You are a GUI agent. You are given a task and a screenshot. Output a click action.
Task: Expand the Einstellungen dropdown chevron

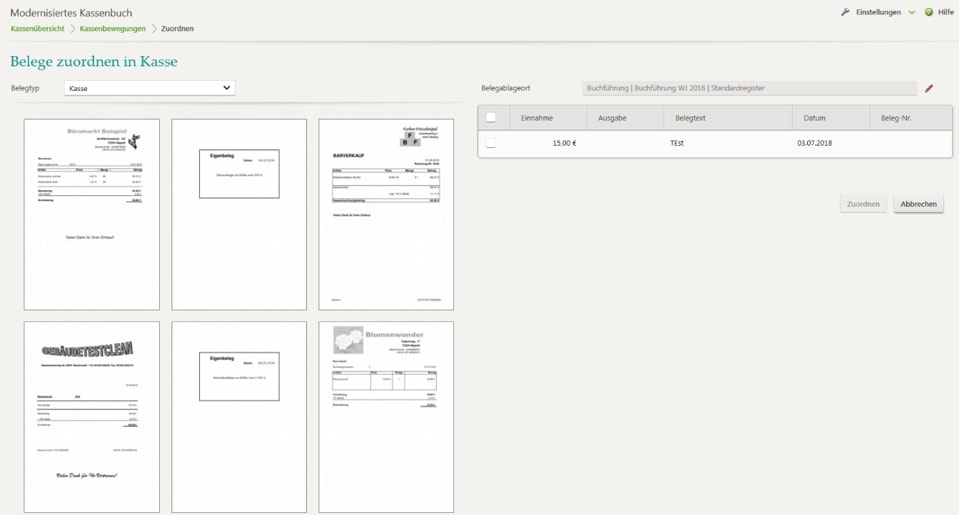912,12
